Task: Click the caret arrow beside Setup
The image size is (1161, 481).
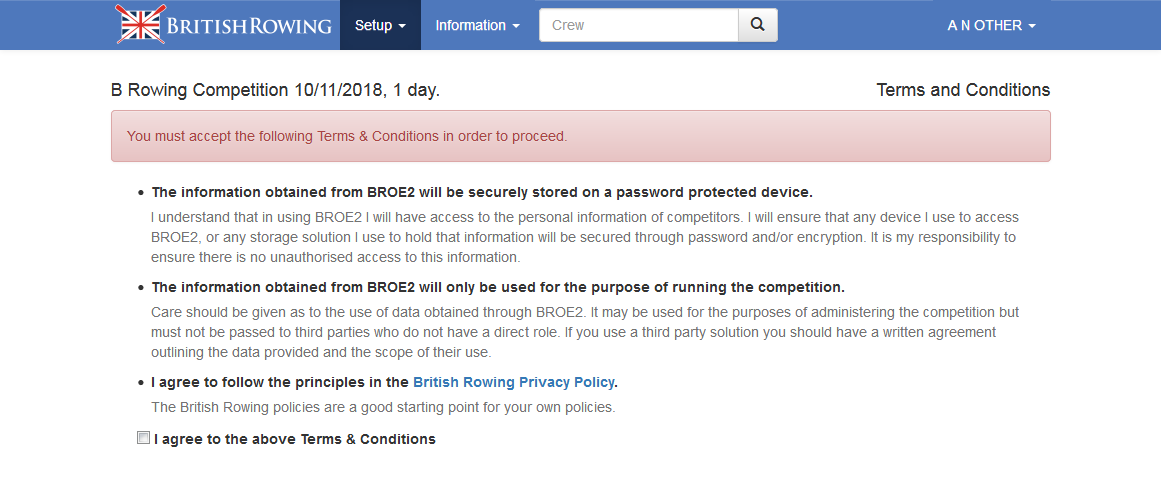Action: point(402,26)
